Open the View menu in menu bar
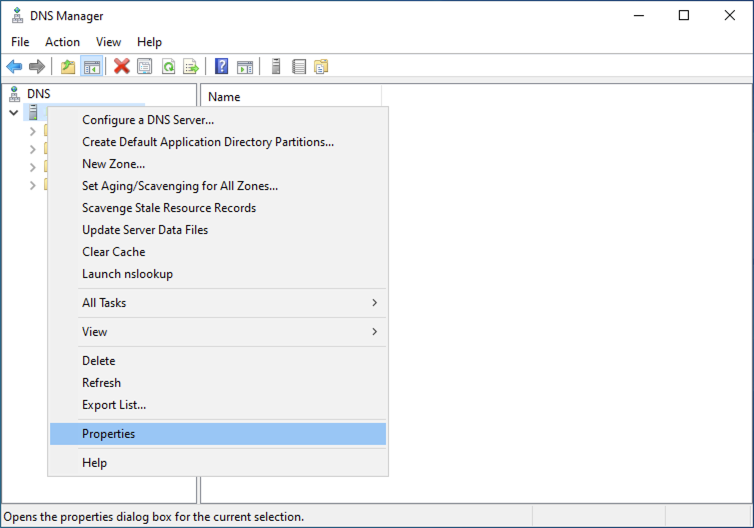The image size is (754, 528). tap(108, 42)
